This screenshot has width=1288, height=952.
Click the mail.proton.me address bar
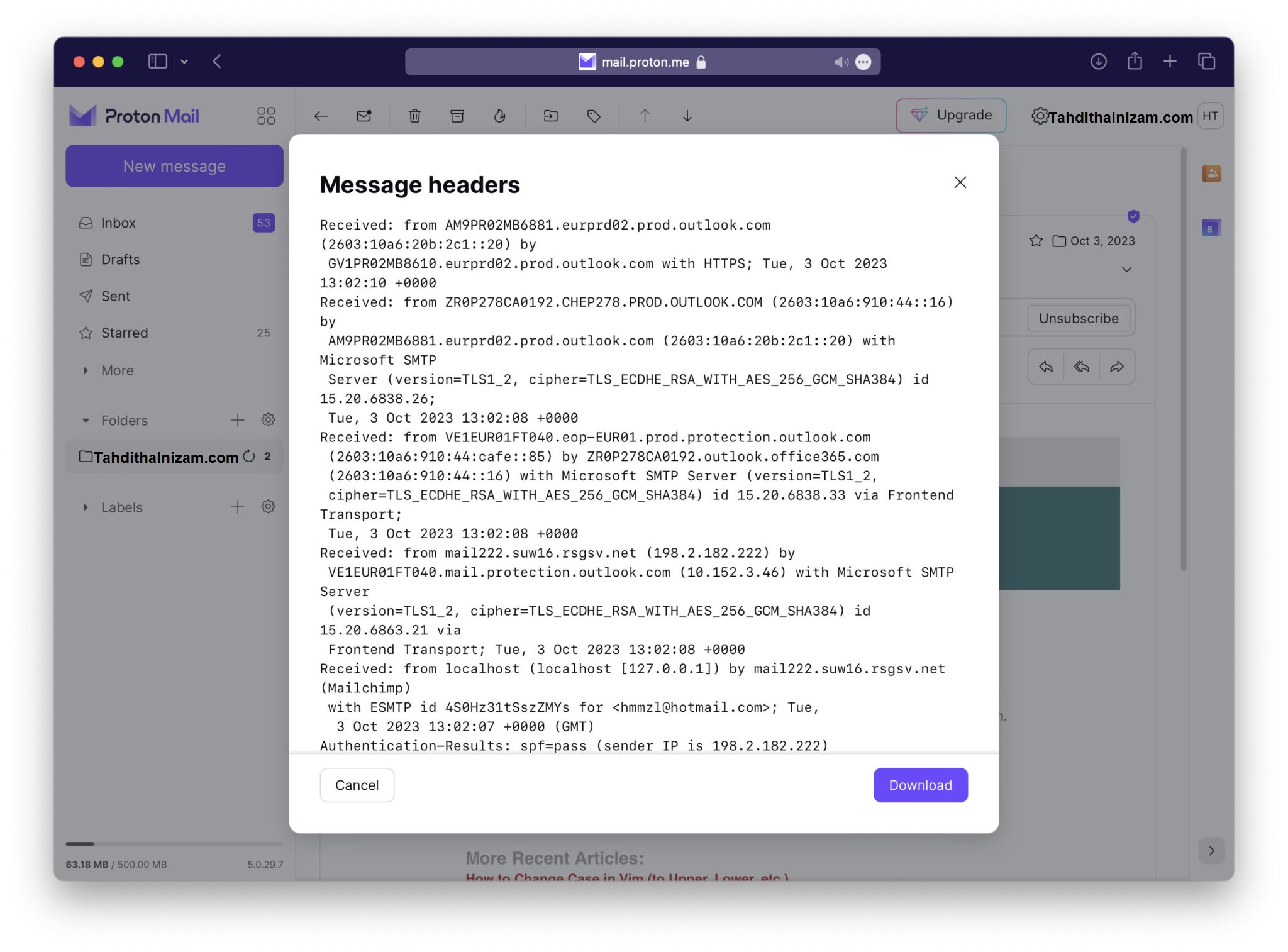coord(643,62)
